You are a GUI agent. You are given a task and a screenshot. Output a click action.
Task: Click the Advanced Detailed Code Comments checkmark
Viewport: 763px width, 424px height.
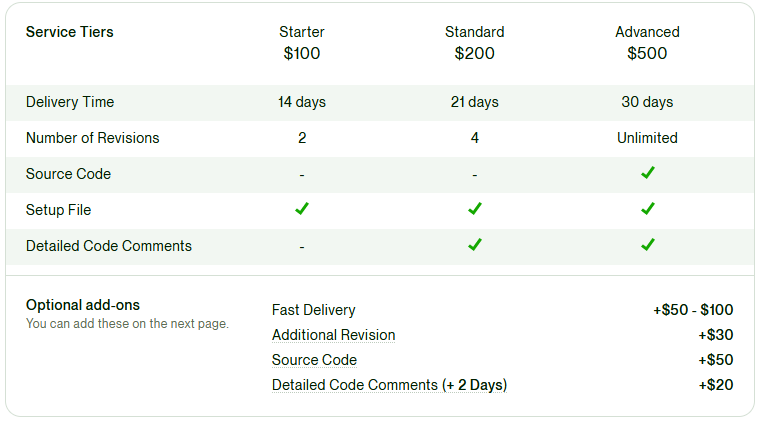coord(647,245)
